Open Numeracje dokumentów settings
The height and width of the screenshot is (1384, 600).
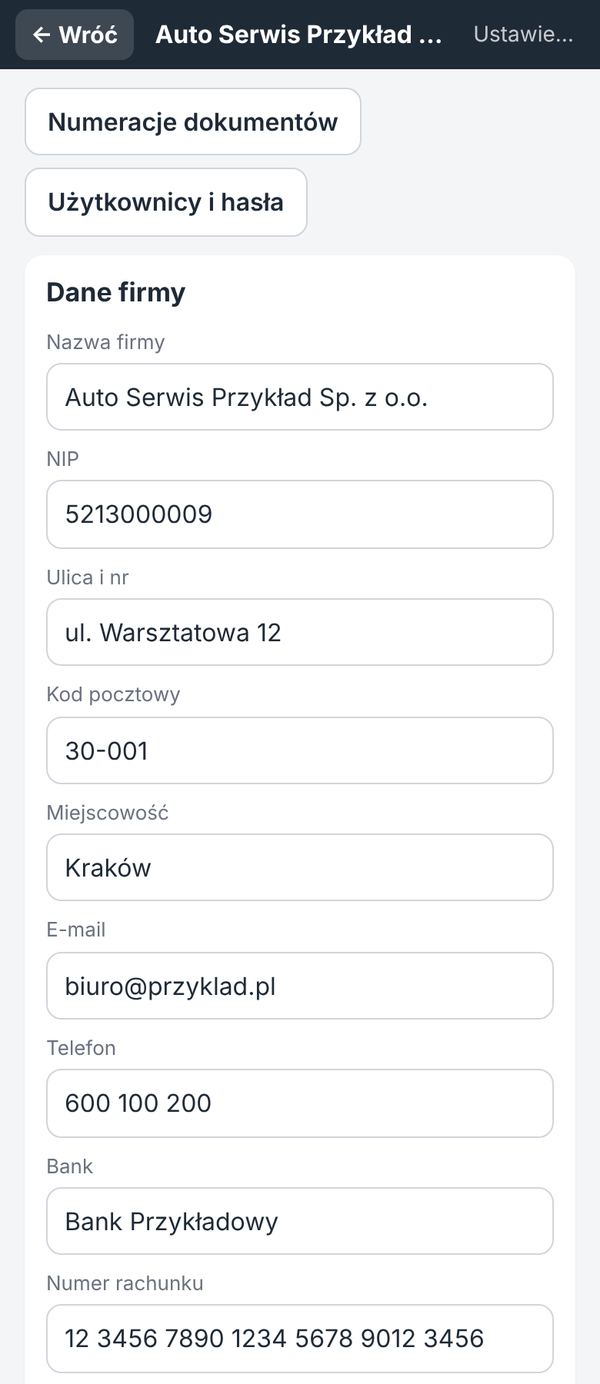193,122
